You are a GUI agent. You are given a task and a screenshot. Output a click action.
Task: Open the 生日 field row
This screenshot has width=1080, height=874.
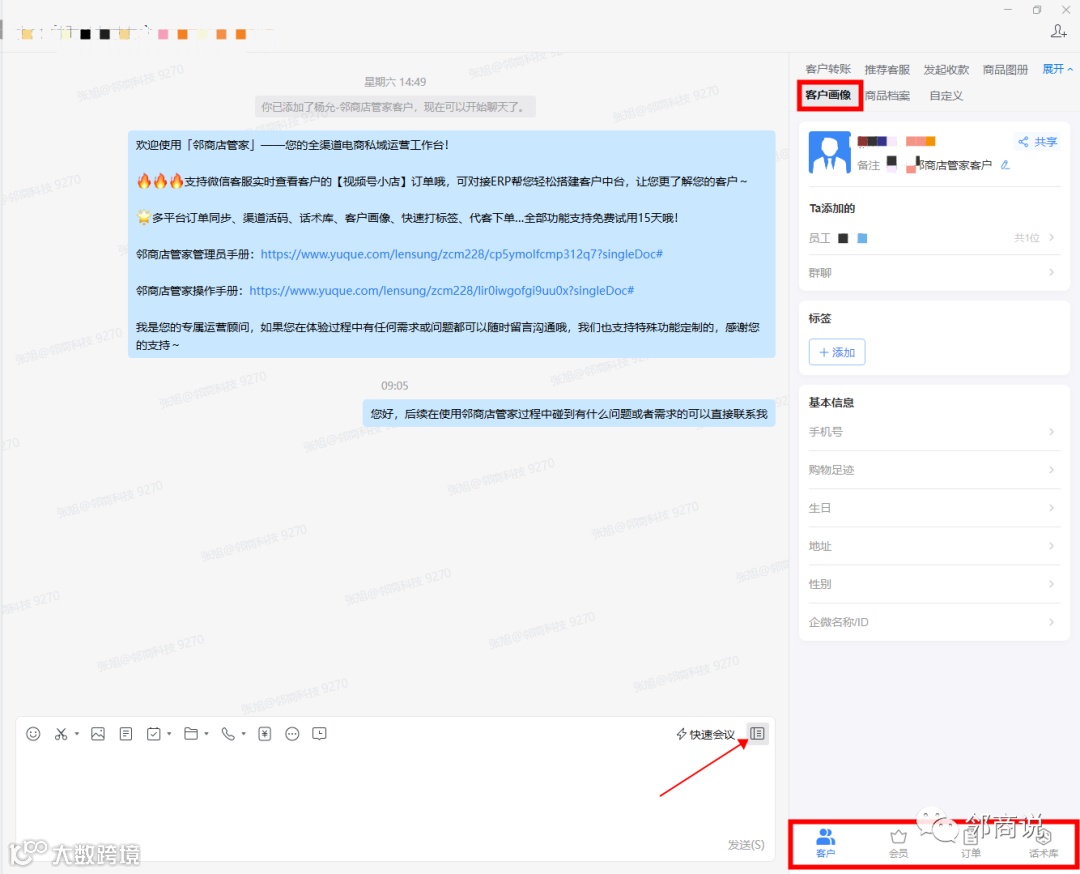tap(933, 508)
